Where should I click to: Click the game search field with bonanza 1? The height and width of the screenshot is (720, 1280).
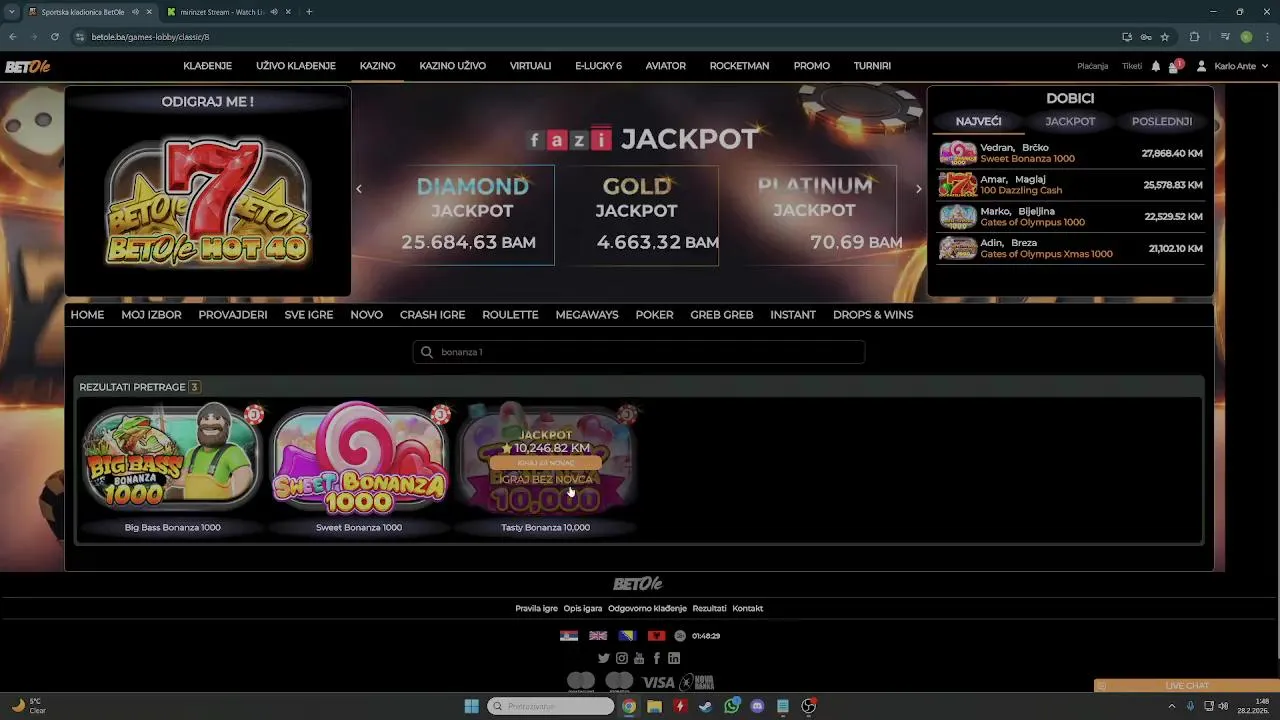tap(639, 352)
